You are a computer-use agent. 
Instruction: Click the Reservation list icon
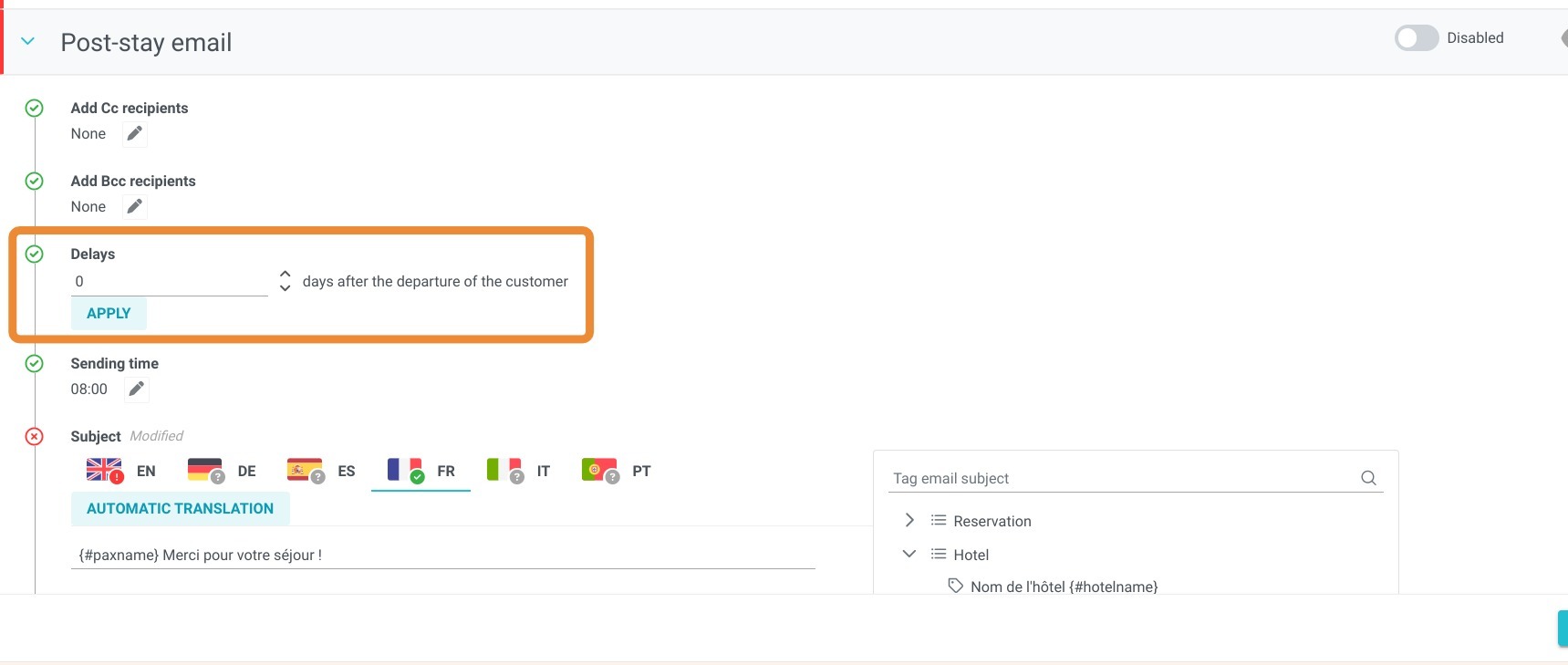[x=938, y=520]
